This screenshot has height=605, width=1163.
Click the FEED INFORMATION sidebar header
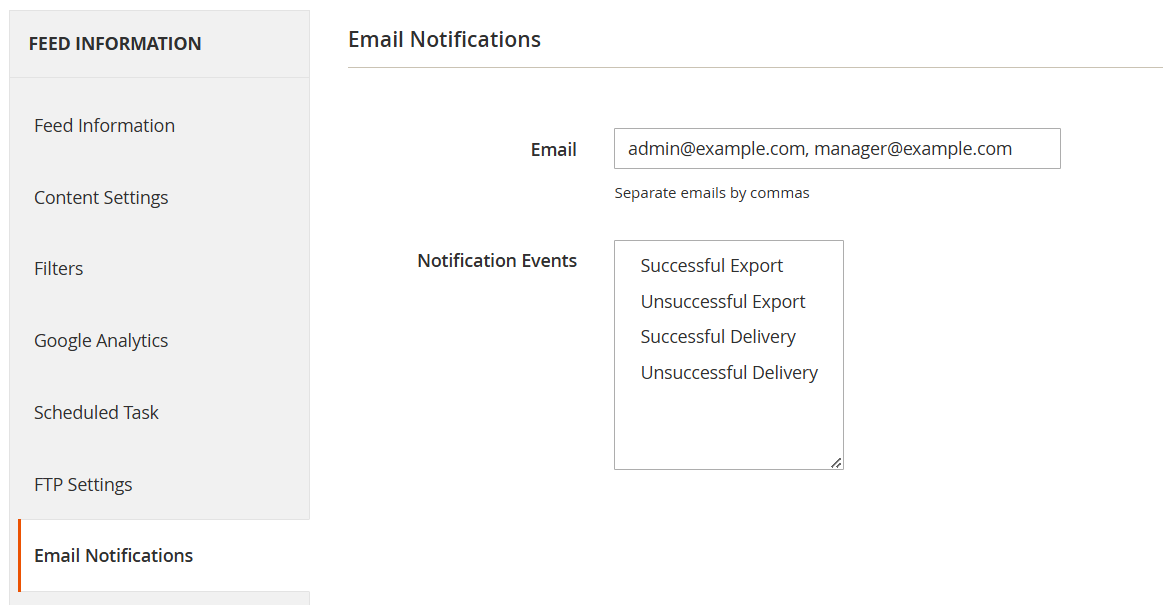tap(115, 44)
